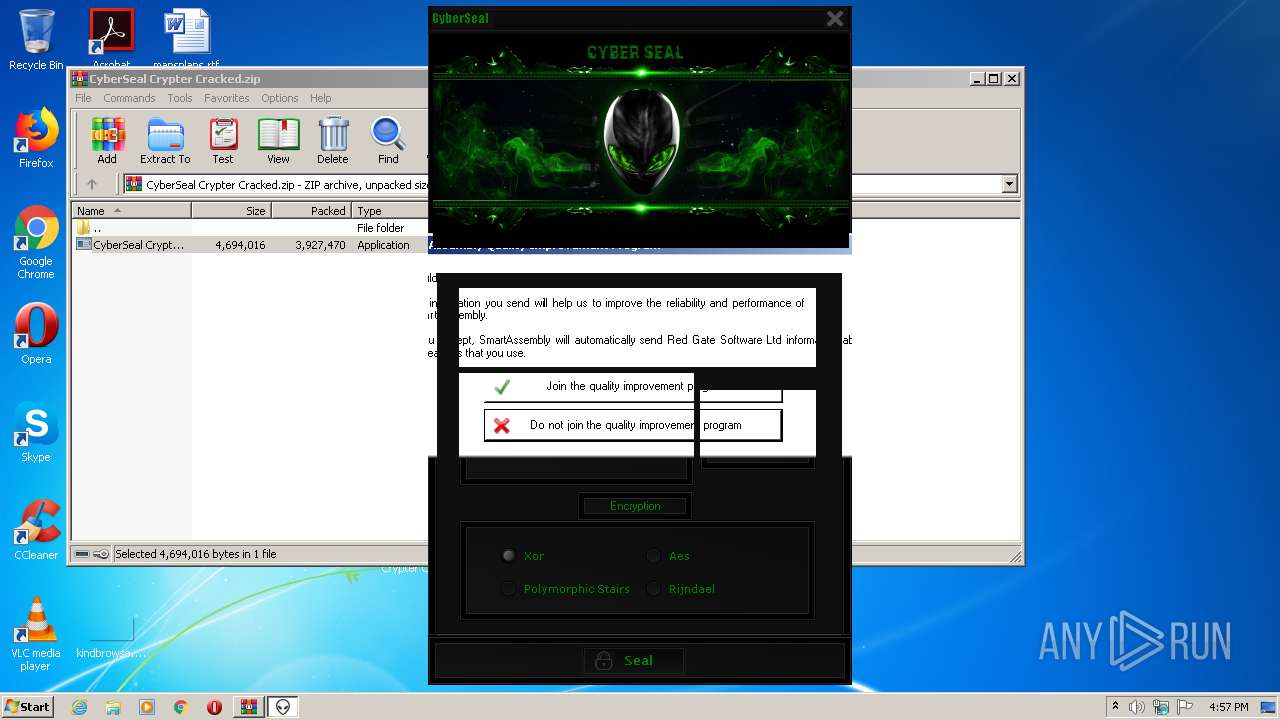Select the CyberSeal Crypt application file row

point(250,245)
